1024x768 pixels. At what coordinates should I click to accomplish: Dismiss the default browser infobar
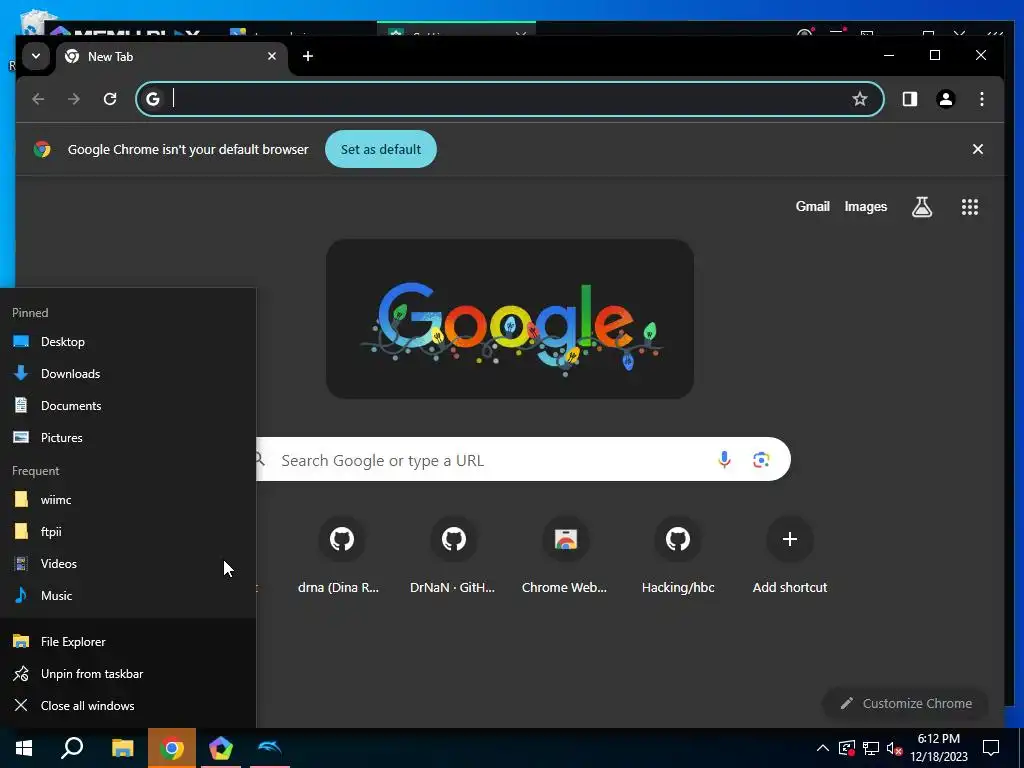pyautogui.click(x=978, y=149)
